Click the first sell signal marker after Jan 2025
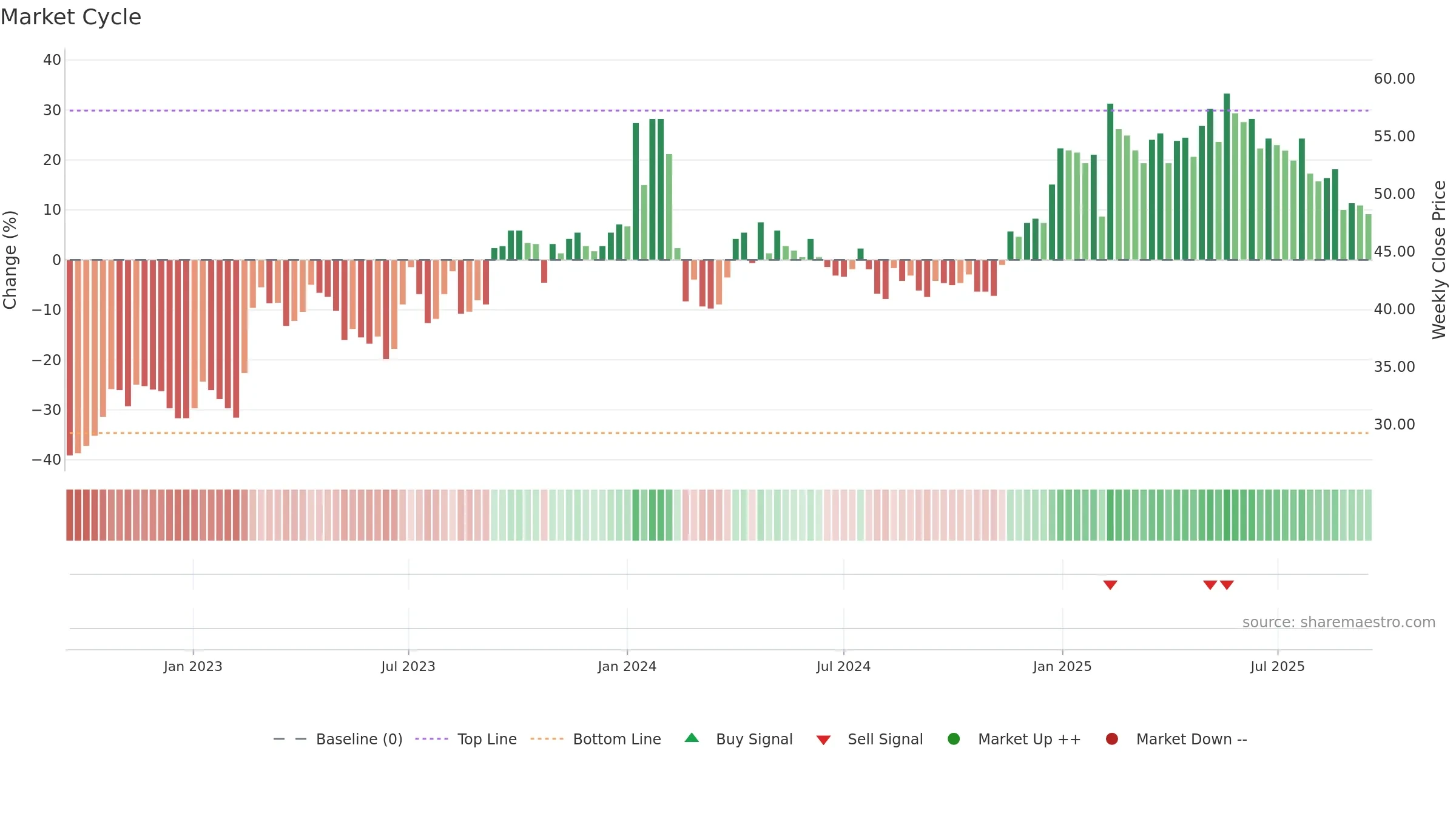 coord(1110,585)
